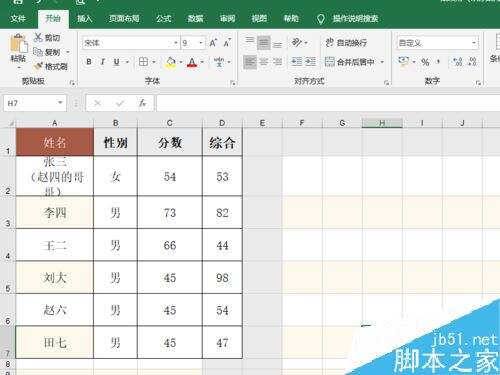The image size is (500, 375).
Task: Open the 文件 File menu
Action: (x=18, y=19)
